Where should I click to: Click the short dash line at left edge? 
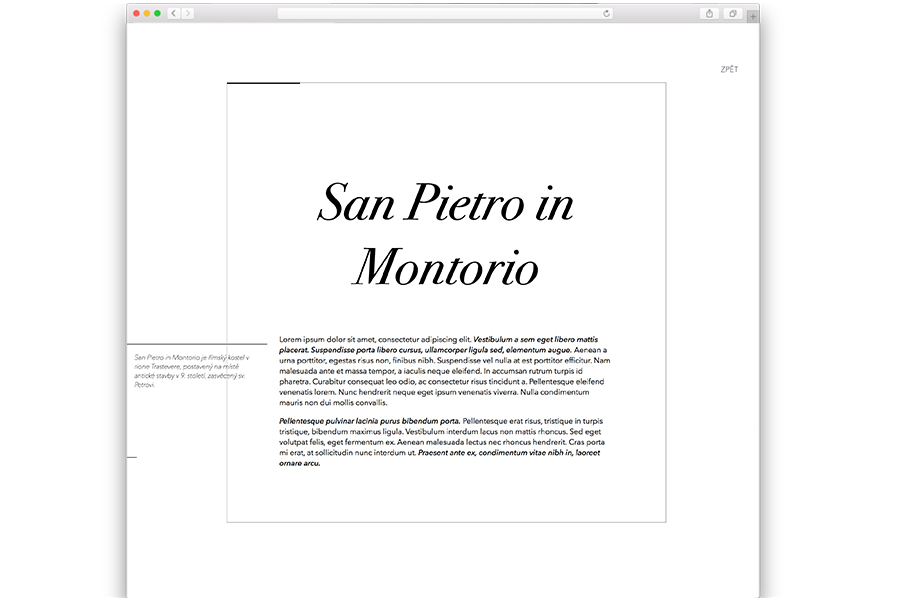(131, 457)
